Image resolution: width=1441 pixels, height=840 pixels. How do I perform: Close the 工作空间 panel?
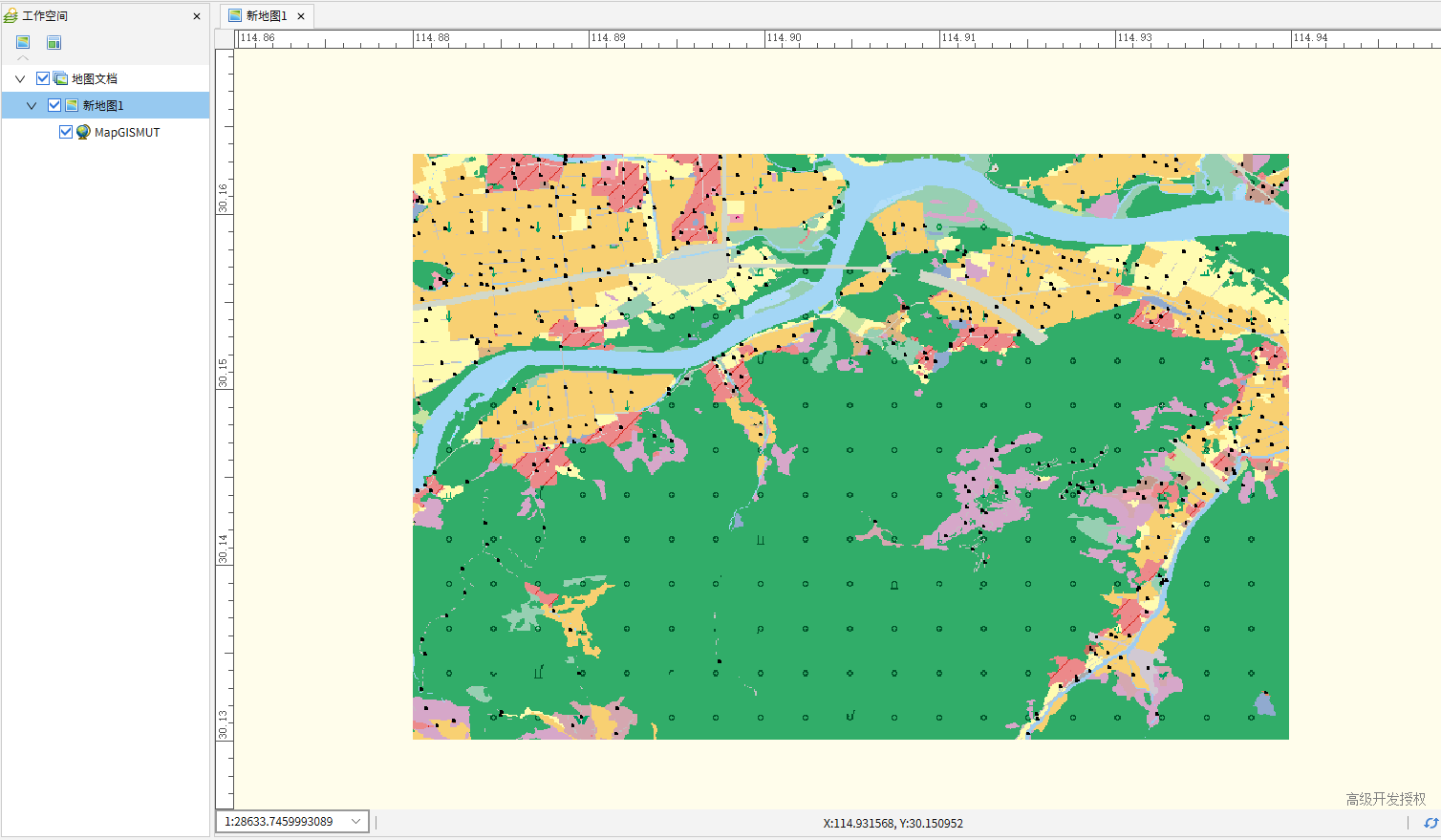click(x=197, y=16)
